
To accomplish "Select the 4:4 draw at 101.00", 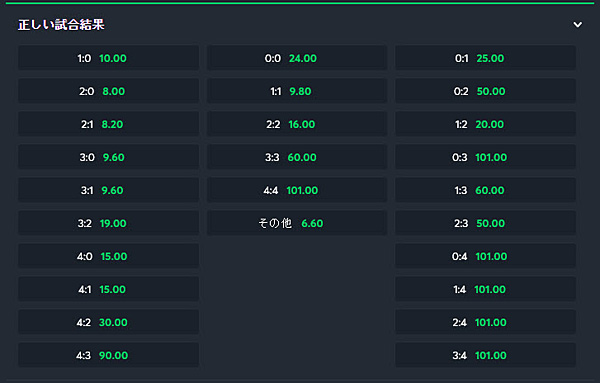I will pyautogui.click(x=297, y=190).
